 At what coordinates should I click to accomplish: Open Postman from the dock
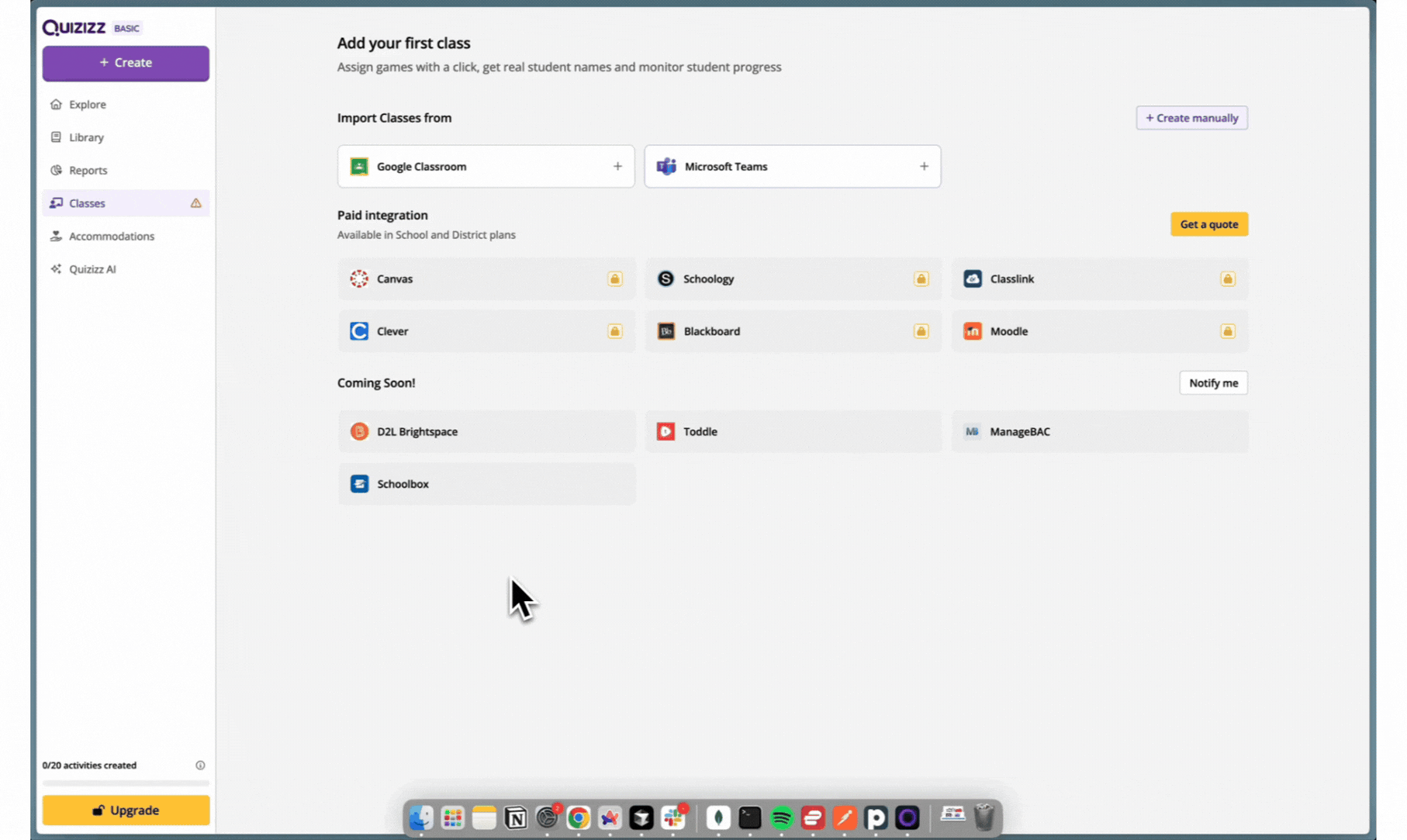[844, 818]
